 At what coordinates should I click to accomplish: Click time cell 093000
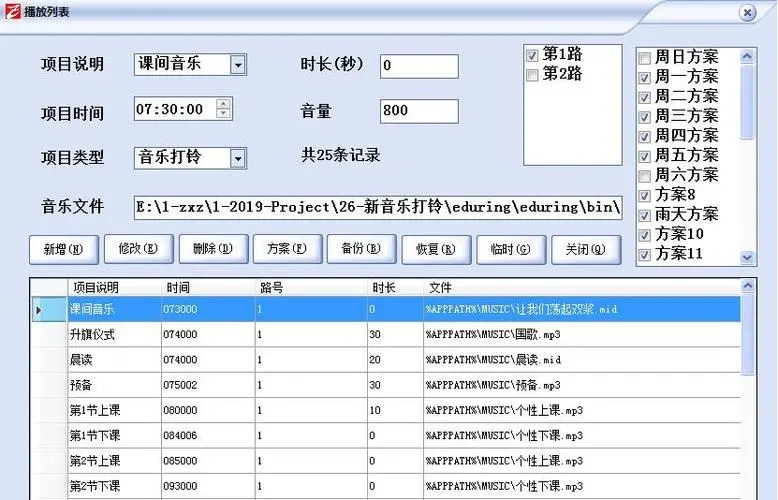click(x=208, y=487)
